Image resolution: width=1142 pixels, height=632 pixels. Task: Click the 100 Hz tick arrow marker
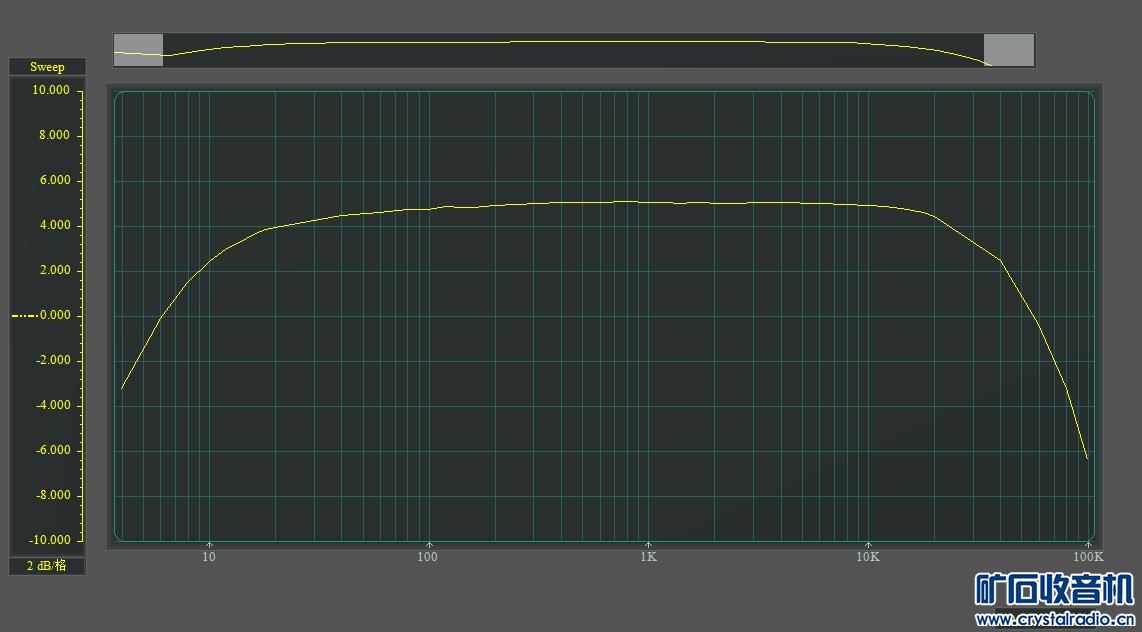[429, 545]
